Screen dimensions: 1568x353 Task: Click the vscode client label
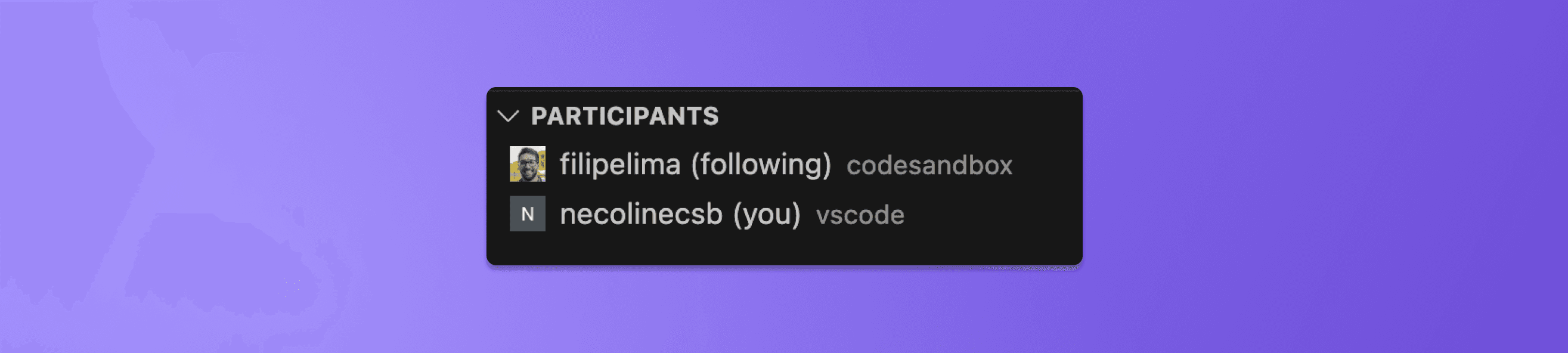(860, 215)
